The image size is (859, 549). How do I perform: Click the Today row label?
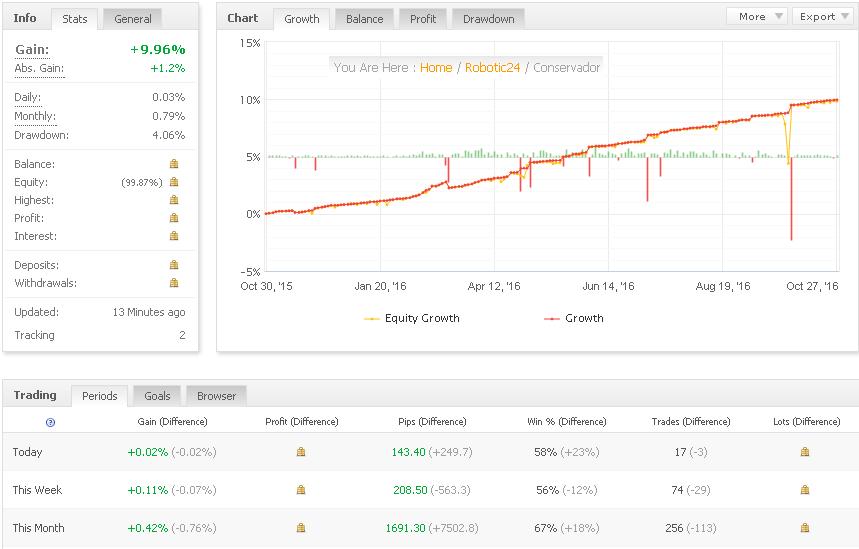tap(27, 452)
